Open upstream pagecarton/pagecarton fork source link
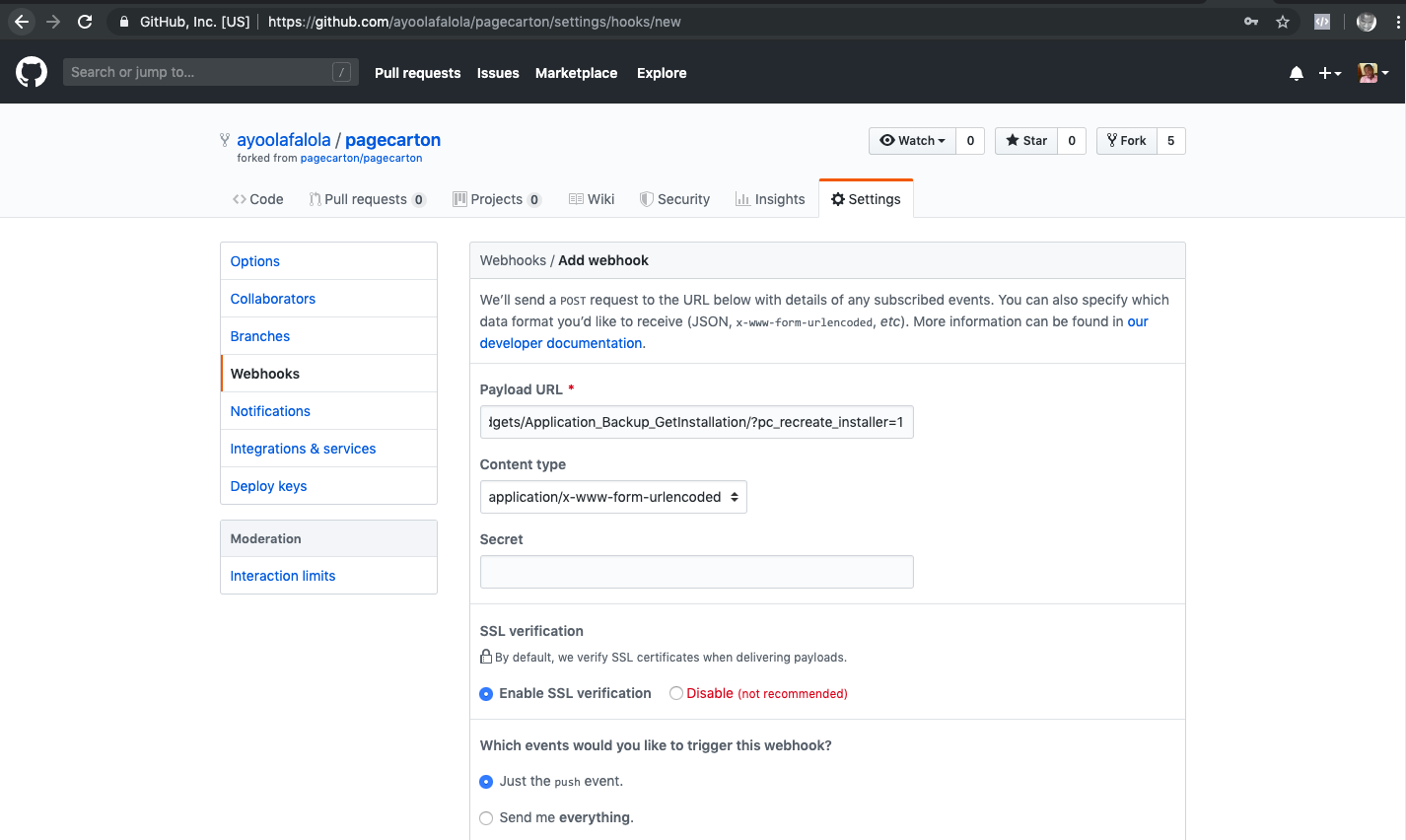 coord(361,158)
